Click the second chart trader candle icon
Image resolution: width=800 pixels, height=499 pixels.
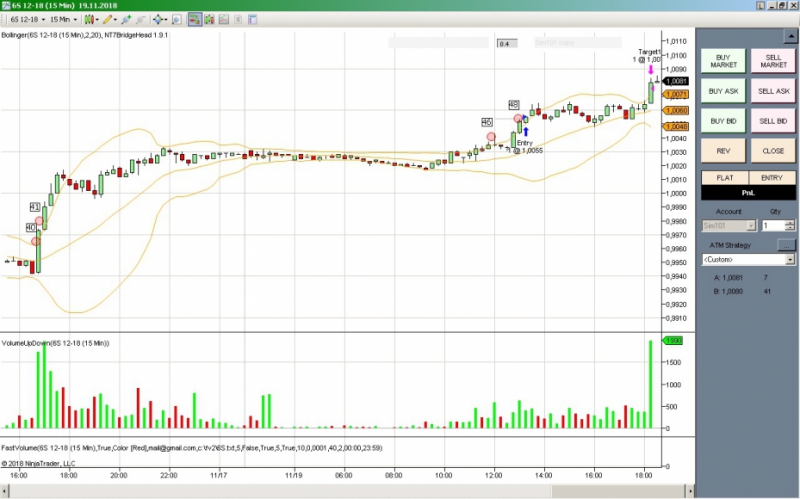pos(209,19)
